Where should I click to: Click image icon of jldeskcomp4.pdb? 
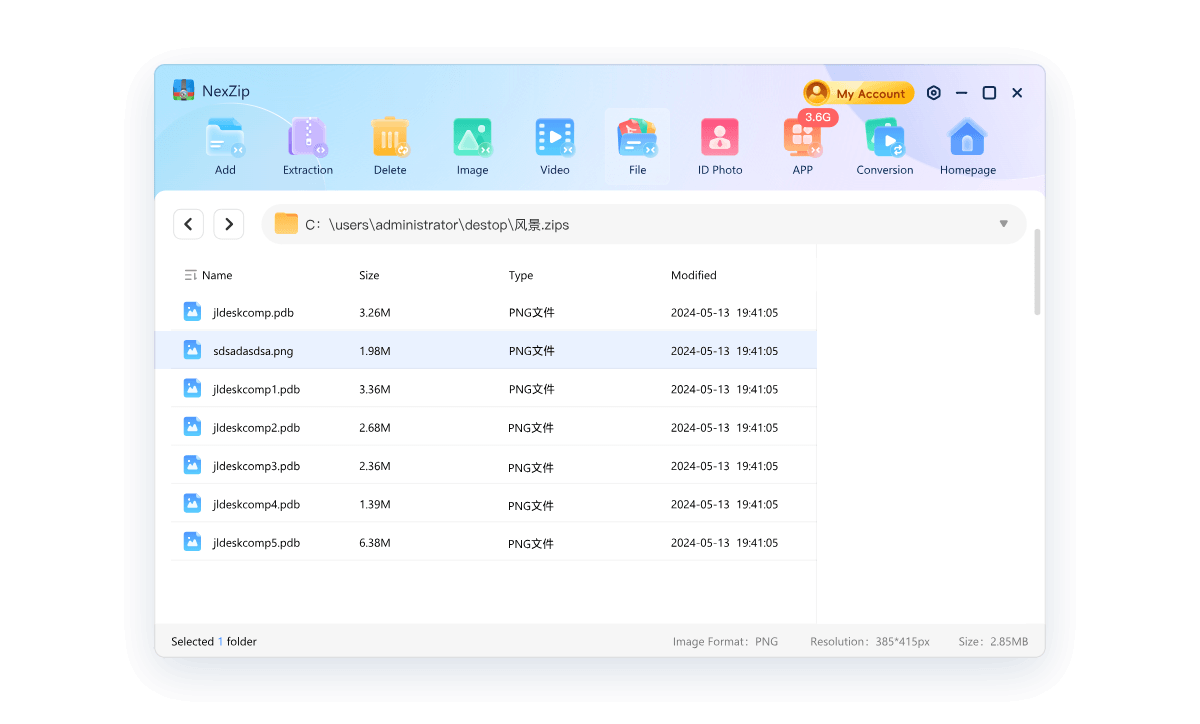pos(192,503)
